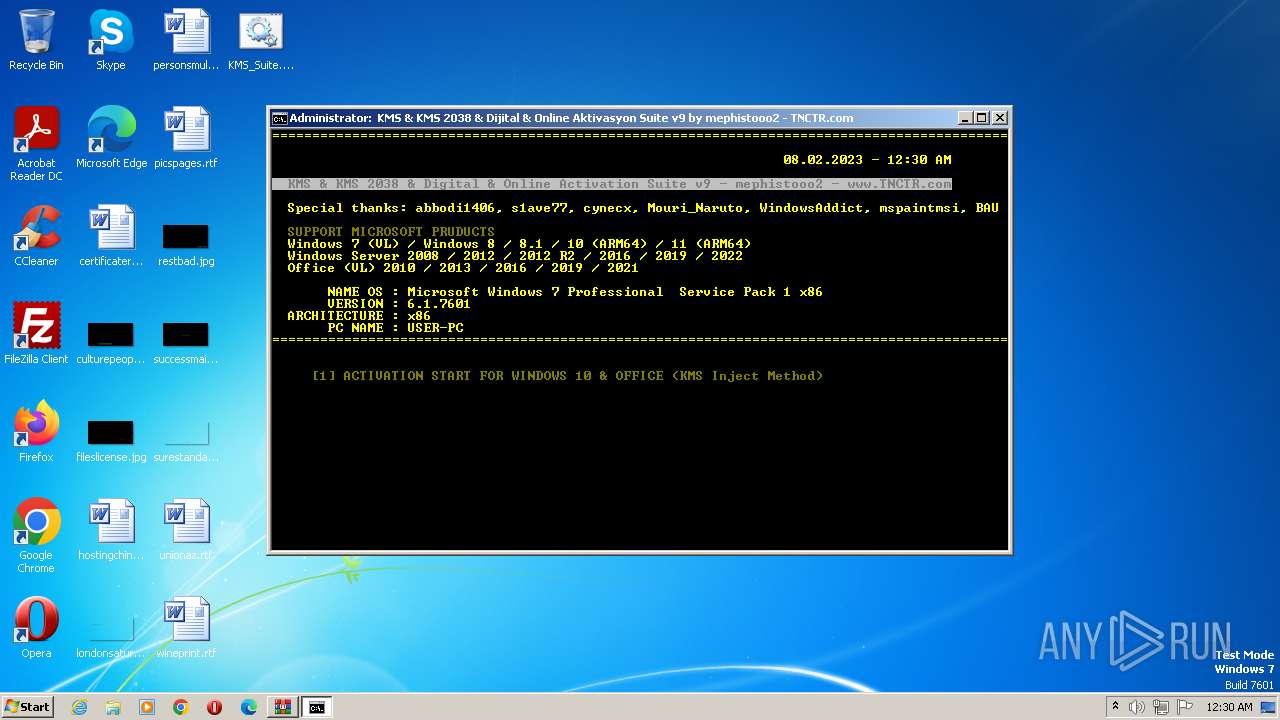Click the 'SUPPORT MICROSOFT PRUDUCTS' heading text
This screenshot has width=1280, height=720.
[x=391, y=232]
